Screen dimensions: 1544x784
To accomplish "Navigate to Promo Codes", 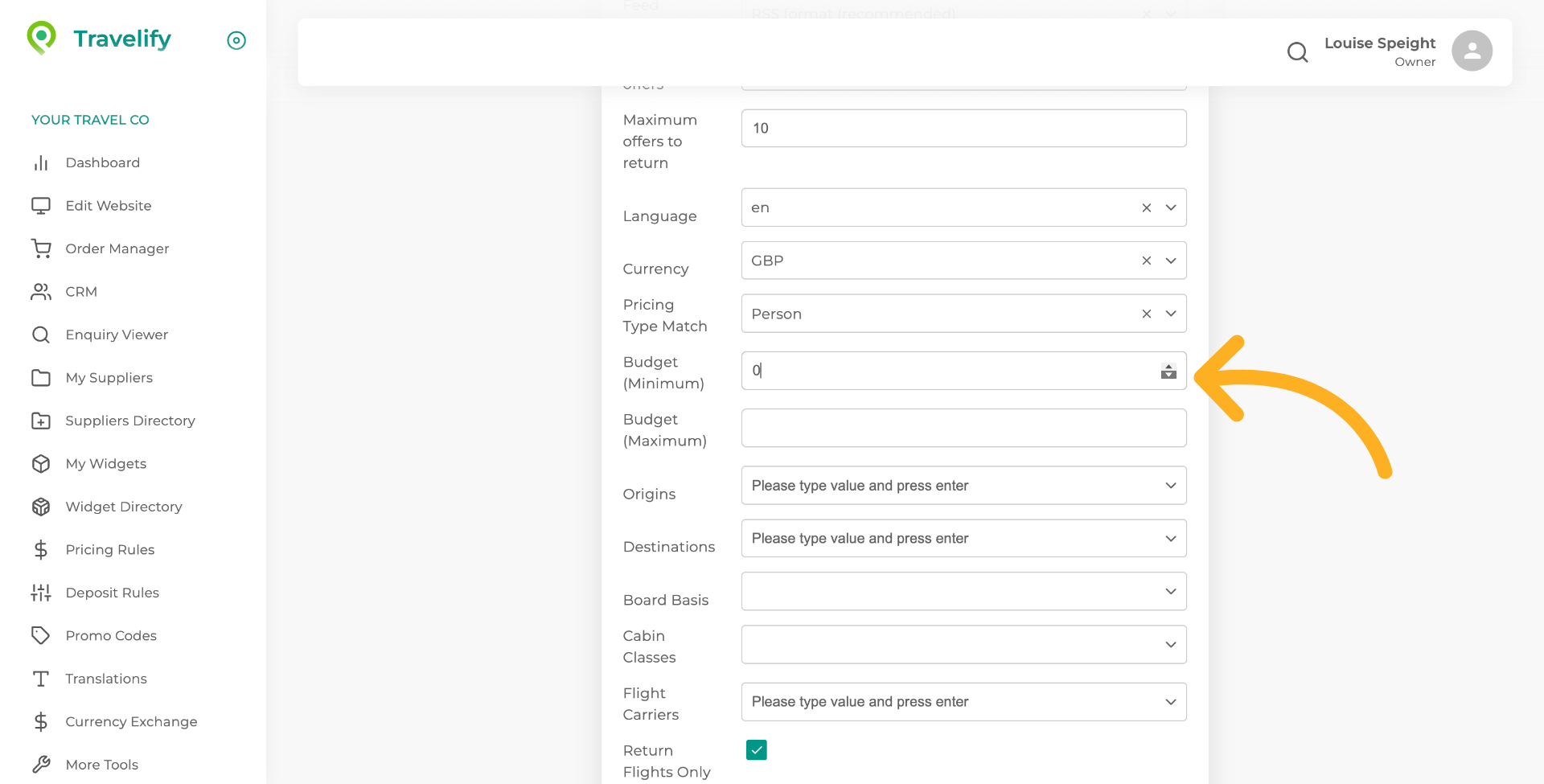I will click(x=111, y=636).
